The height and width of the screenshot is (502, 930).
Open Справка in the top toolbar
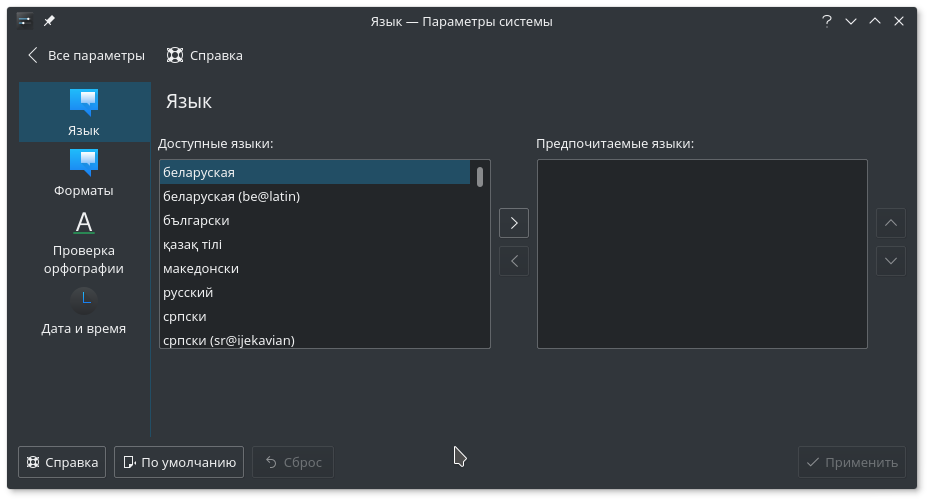(x=205, y=55)
